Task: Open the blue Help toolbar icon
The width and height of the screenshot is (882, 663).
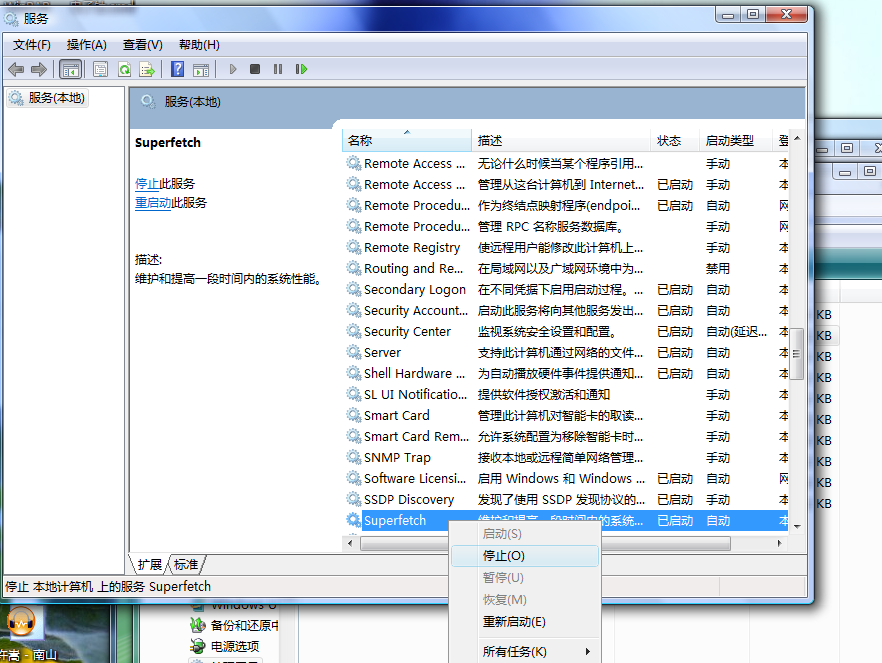Action: [x=178, y=69]
